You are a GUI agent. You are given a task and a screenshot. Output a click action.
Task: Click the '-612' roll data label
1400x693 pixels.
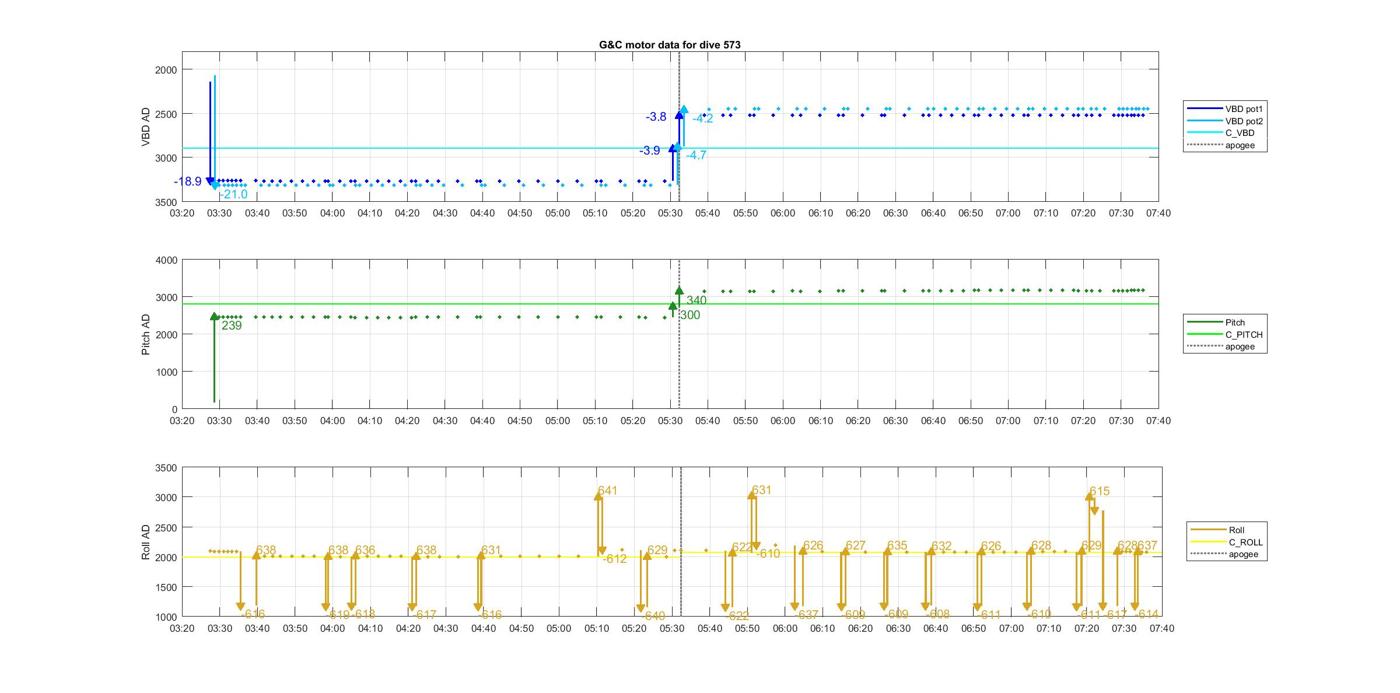(x=615, y=559)
